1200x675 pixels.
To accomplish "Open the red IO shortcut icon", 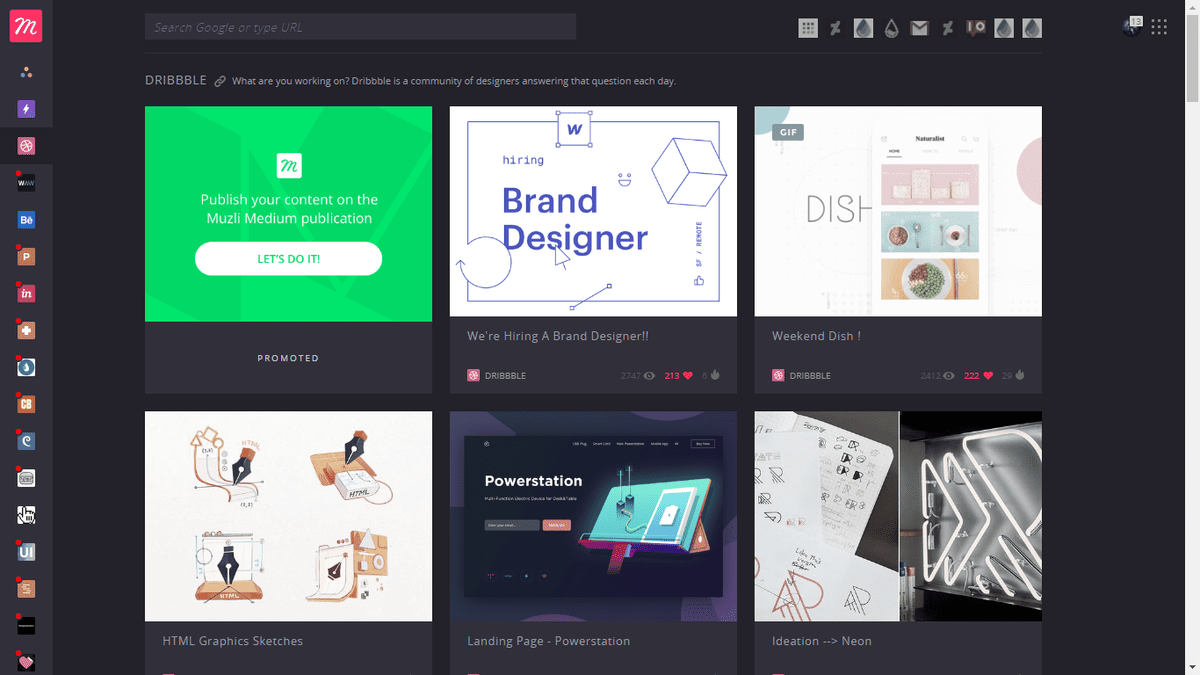I will tap(976, 28).
